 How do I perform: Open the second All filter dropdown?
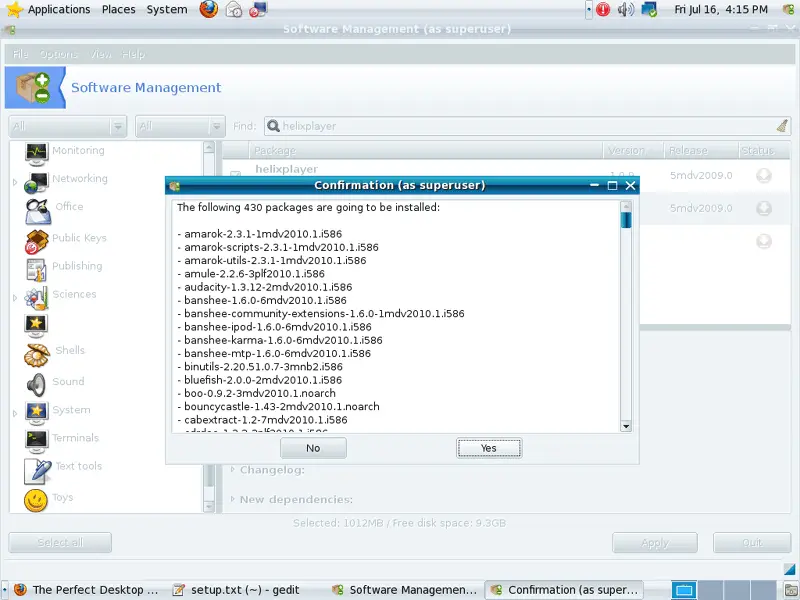(180, 126)
